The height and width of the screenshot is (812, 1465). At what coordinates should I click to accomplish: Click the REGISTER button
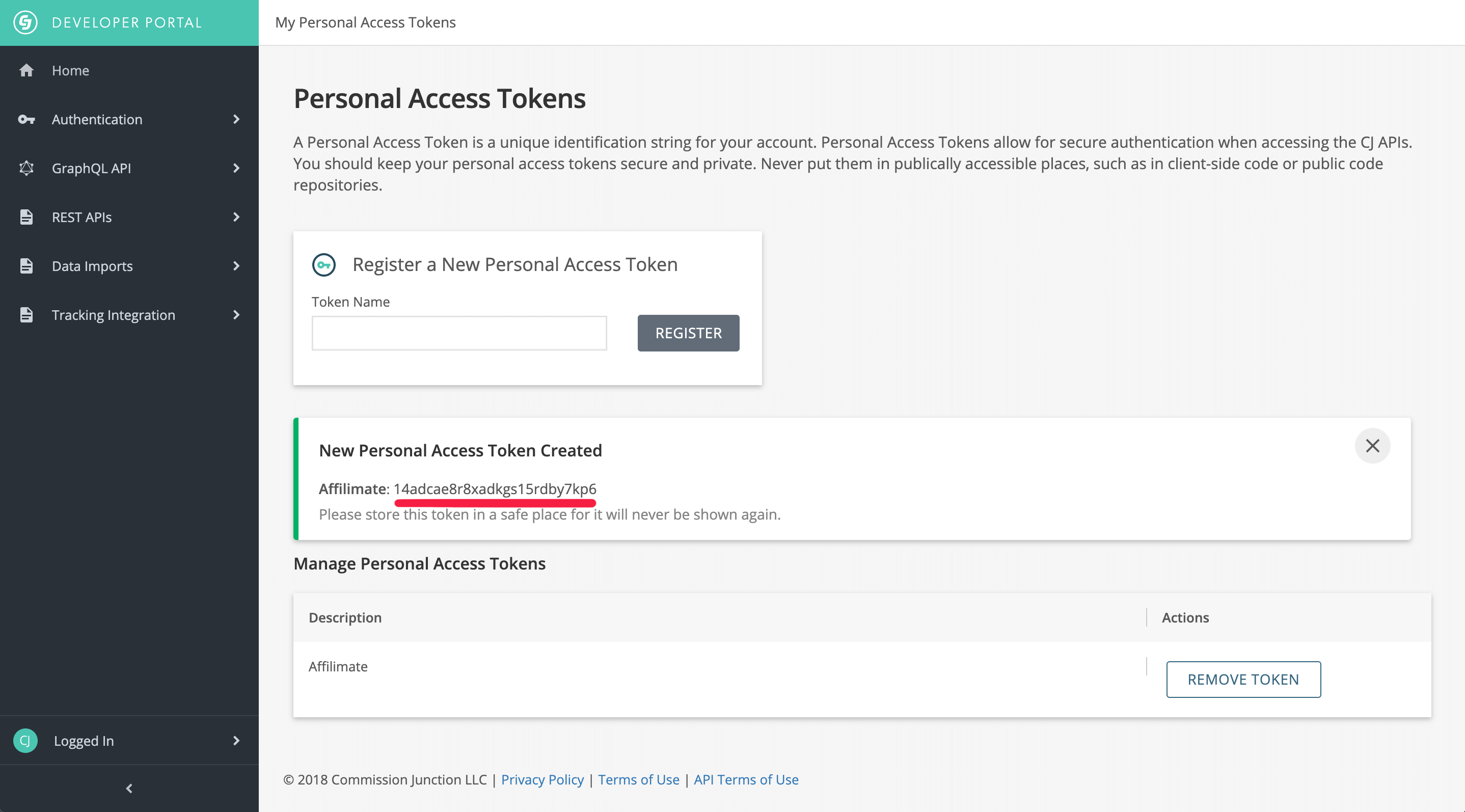(x=688, y=333)
